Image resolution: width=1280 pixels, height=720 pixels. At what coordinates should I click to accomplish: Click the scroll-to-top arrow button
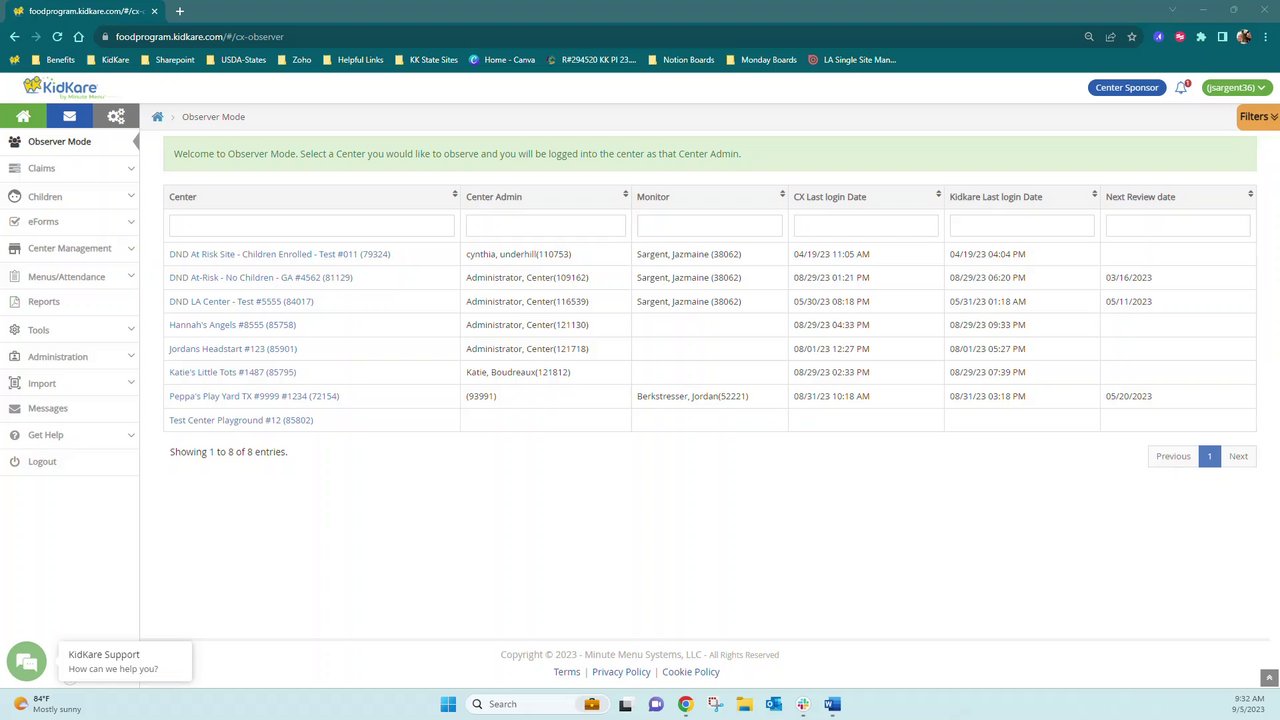[1269, 677]
